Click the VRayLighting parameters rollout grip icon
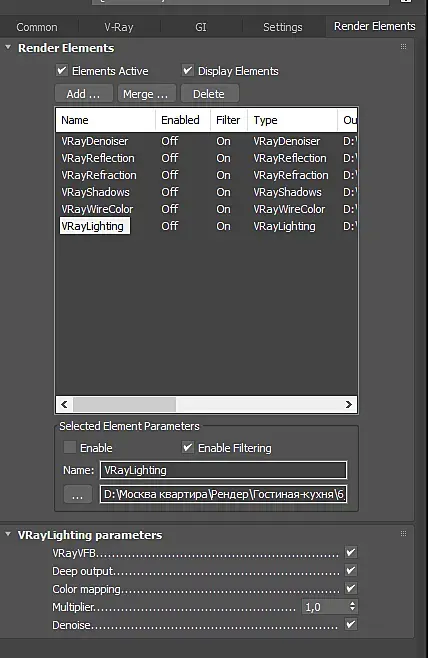 pos(403,533)
